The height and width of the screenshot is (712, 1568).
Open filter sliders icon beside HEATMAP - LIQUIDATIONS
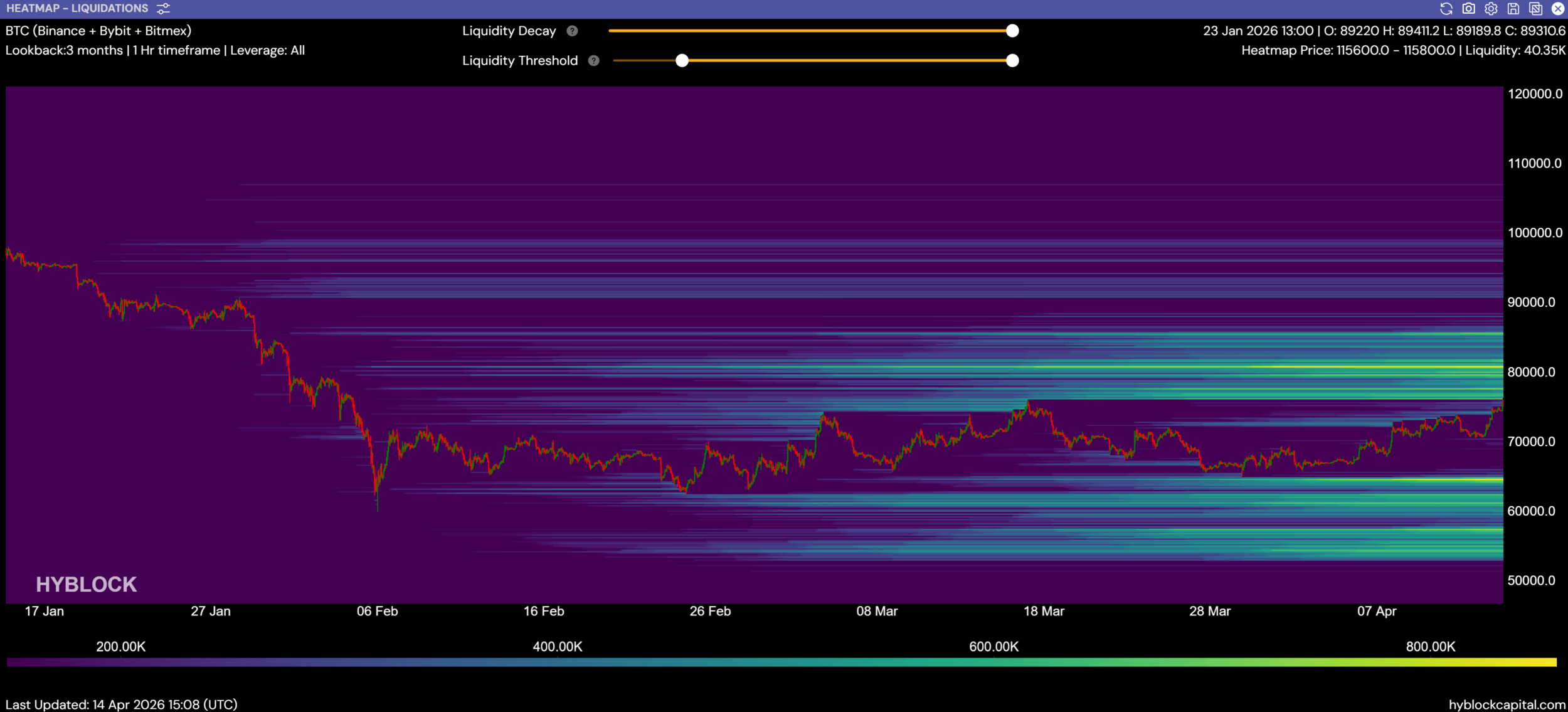[163, 9]
